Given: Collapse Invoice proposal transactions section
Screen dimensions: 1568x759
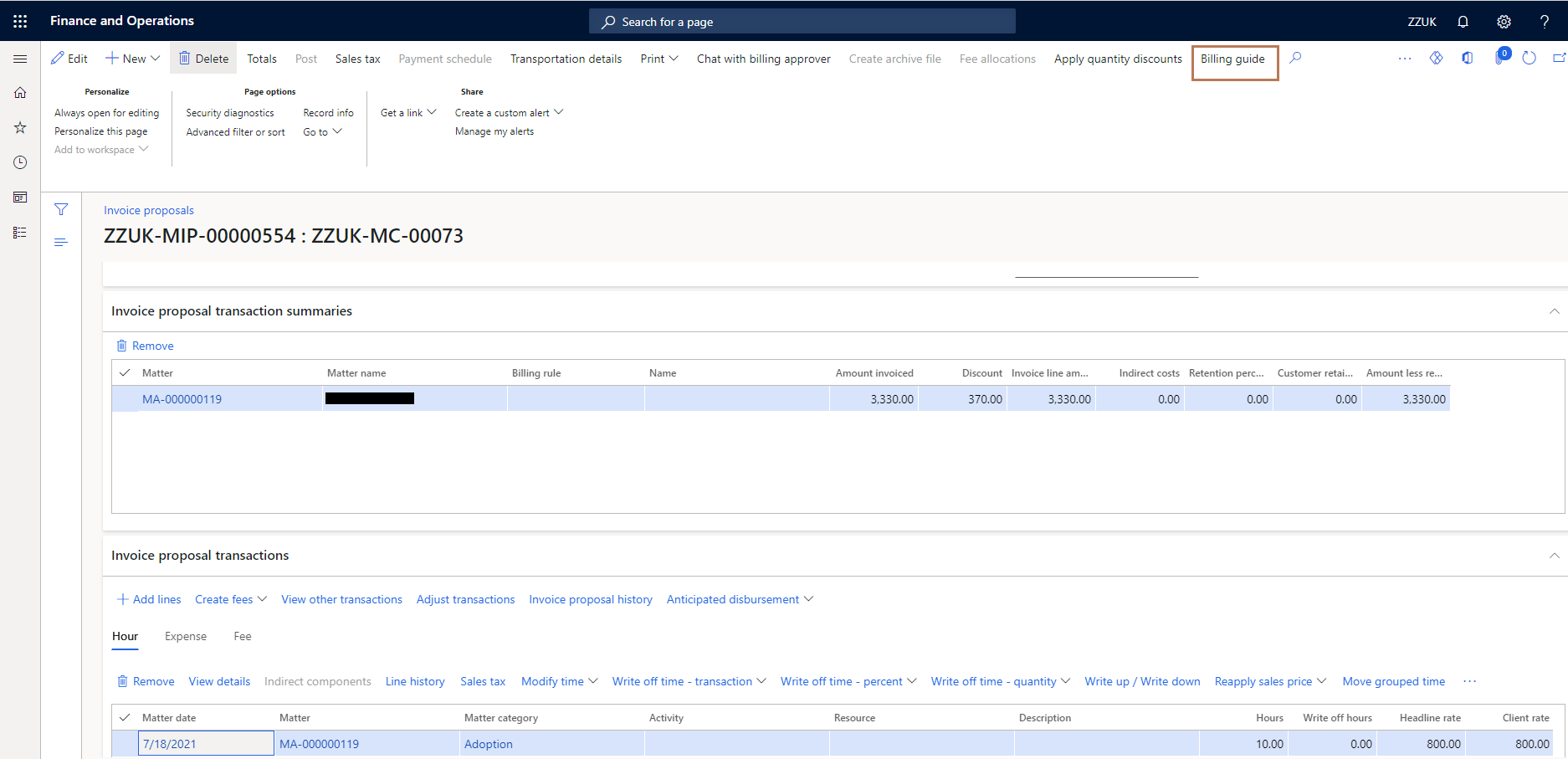Looking at the screenshot, I should [1554, 556].
